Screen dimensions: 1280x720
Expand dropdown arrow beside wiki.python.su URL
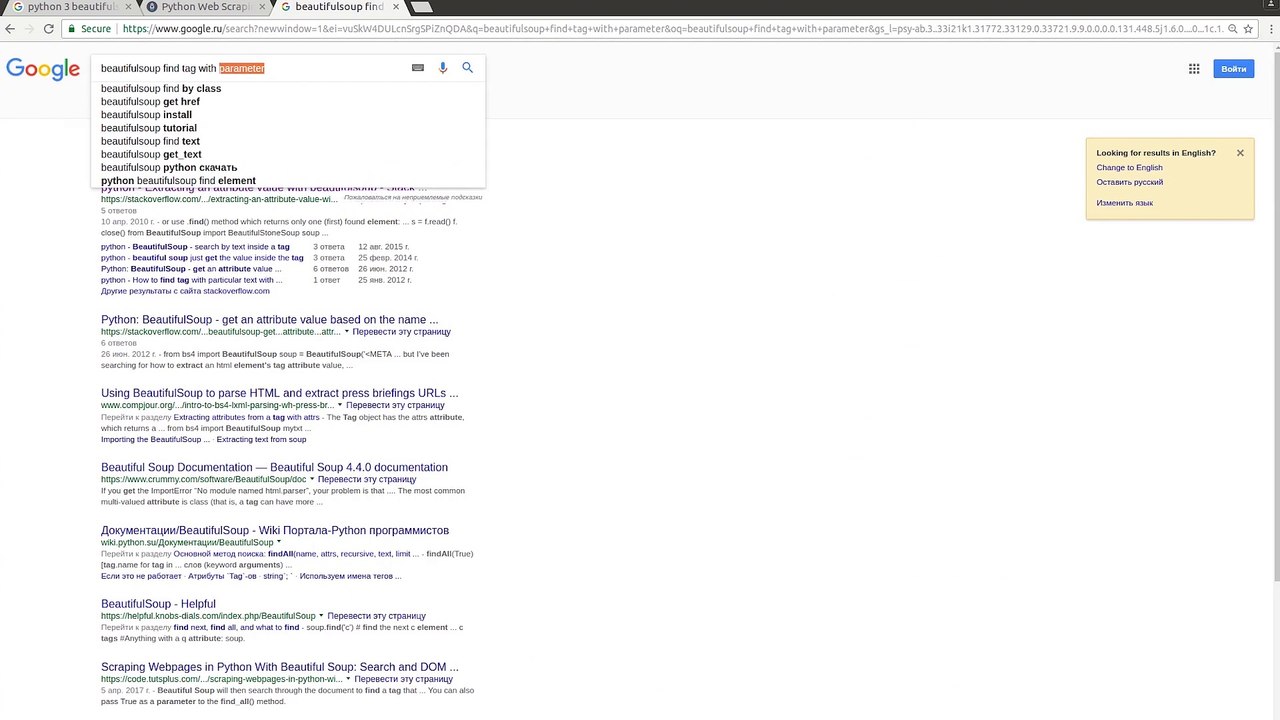point(279,542)
